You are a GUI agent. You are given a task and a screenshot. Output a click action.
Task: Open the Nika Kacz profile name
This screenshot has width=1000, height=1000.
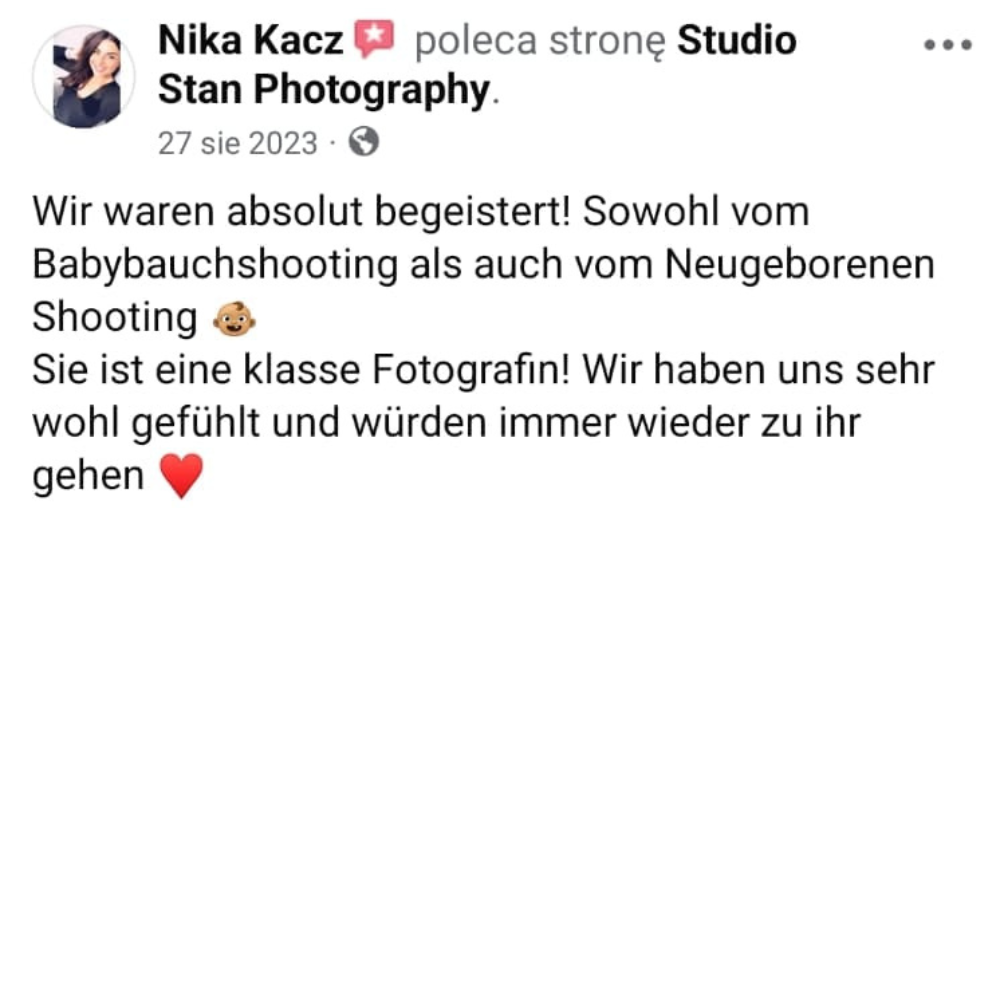[251, 40]
